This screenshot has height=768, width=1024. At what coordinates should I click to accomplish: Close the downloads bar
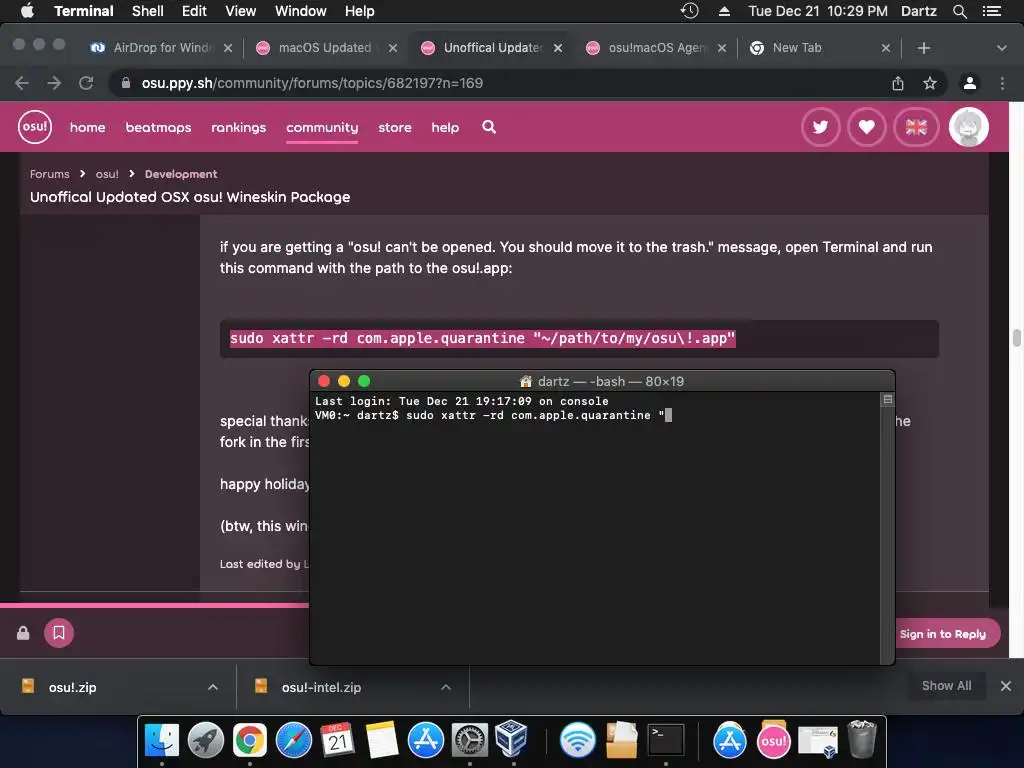[1006, 686]
